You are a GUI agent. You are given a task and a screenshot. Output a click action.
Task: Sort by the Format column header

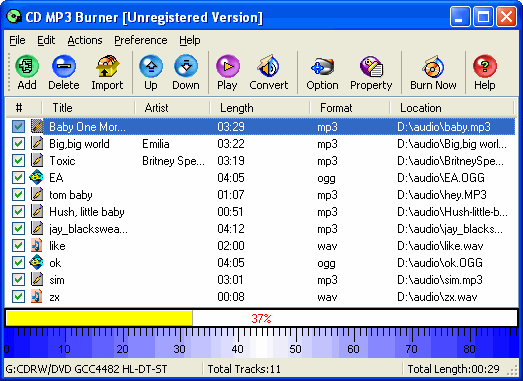pyautogui.click(x=350, y=108)
